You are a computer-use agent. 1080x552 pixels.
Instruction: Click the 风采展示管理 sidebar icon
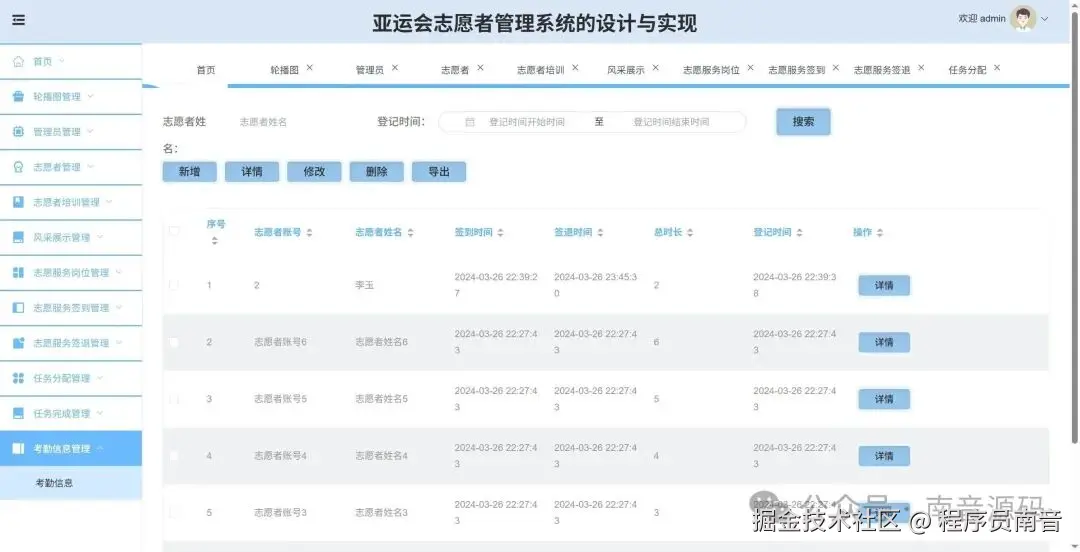click(19, 237)
